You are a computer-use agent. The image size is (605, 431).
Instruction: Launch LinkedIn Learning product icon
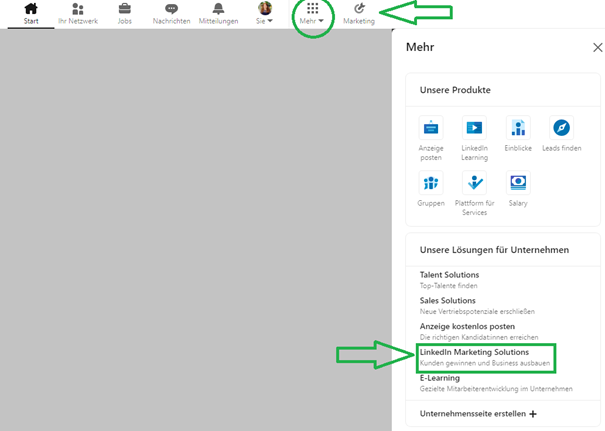474,127
